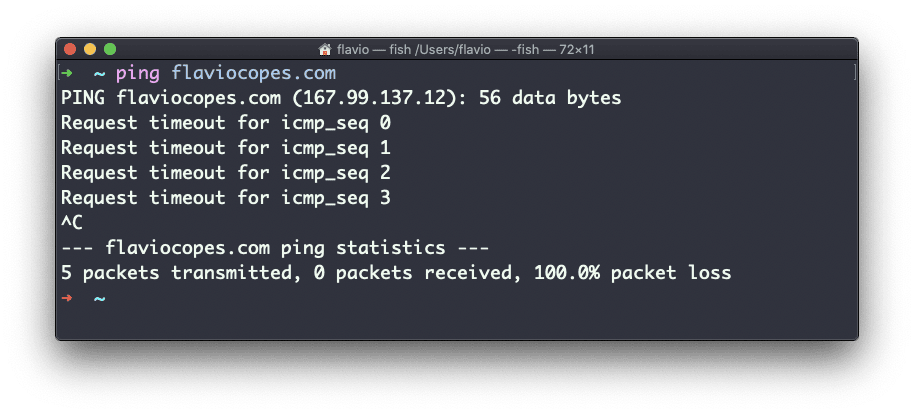Screen dimensions: 914x414
Task: Click the 'icmp_seq 0' timeout line
Action: tap(226, 123)
